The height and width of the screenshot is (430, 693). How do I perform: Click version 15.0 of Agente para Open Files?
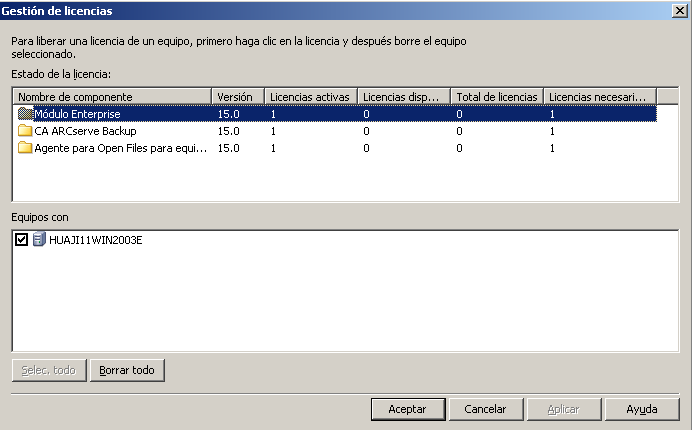pos(228,148)
